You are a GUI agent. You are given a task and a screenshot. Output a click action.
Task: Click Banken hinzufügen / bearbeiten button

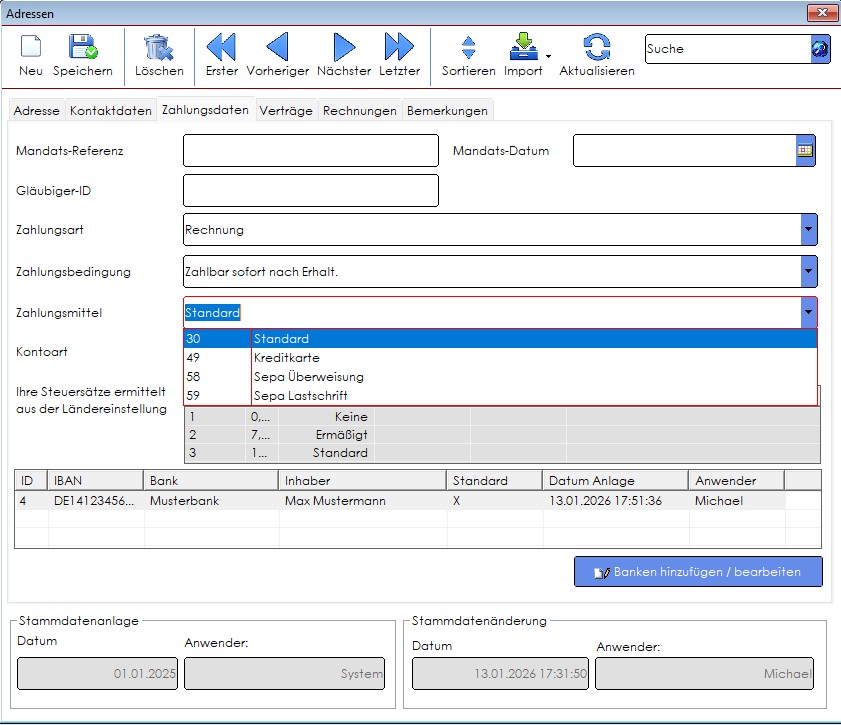click(698, 572)
